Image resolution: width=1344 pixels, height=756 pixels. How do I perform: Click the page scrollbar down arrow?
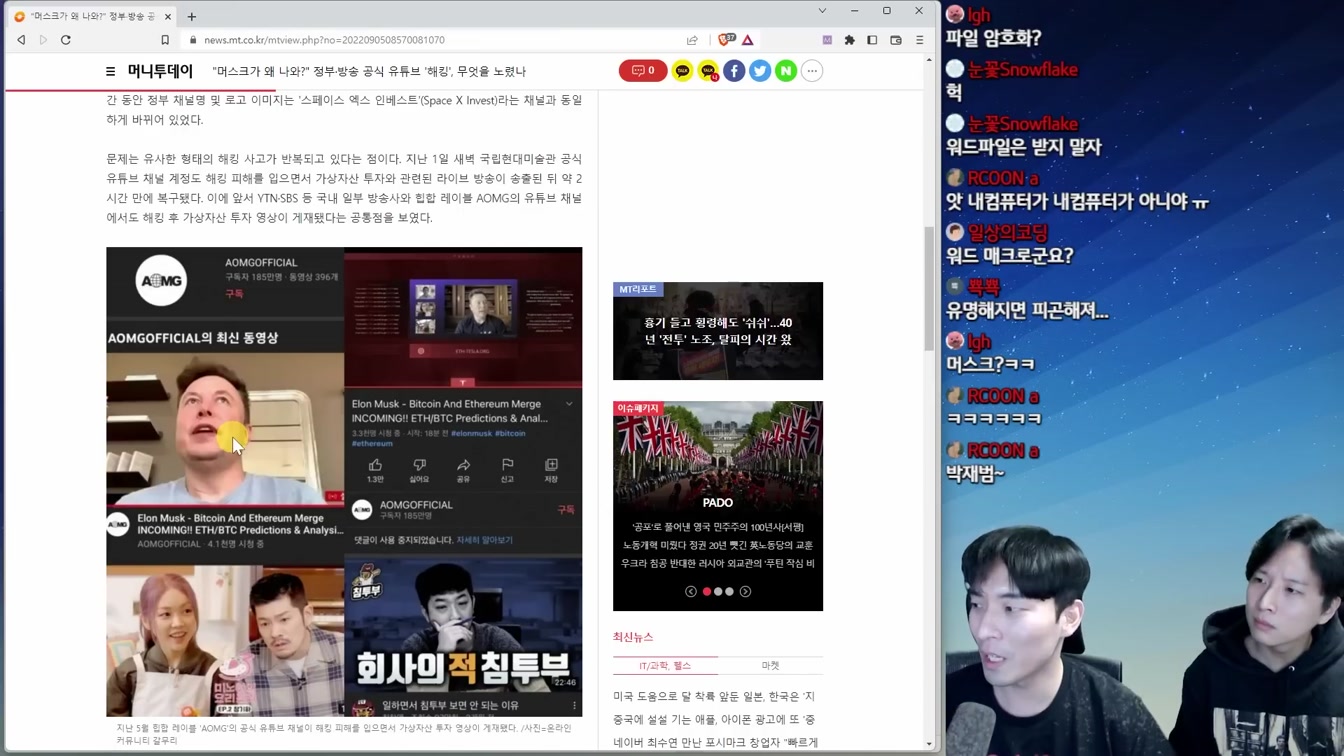pyautogui.click(x=929, y=744)
